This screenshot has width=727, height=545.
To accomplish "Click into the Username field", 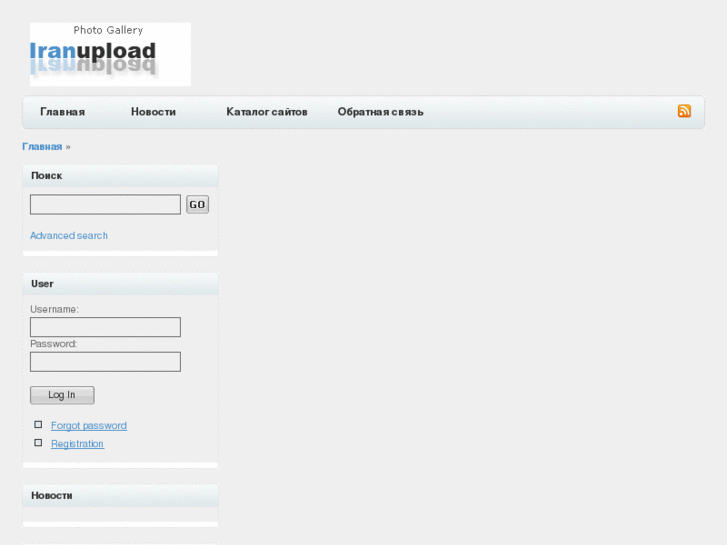I will tap(105, 327).
